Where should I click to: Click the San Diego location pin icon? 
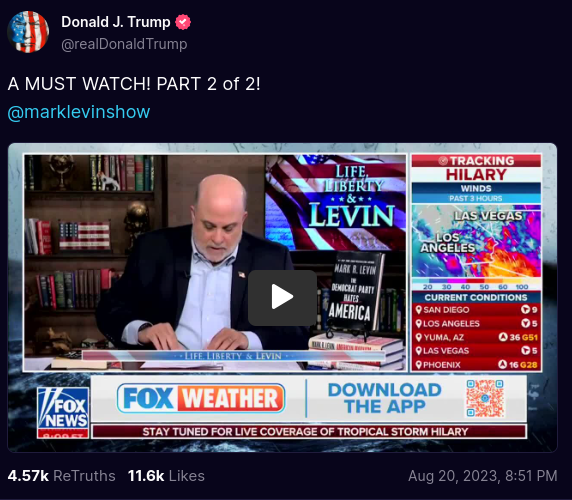(419, 310)
